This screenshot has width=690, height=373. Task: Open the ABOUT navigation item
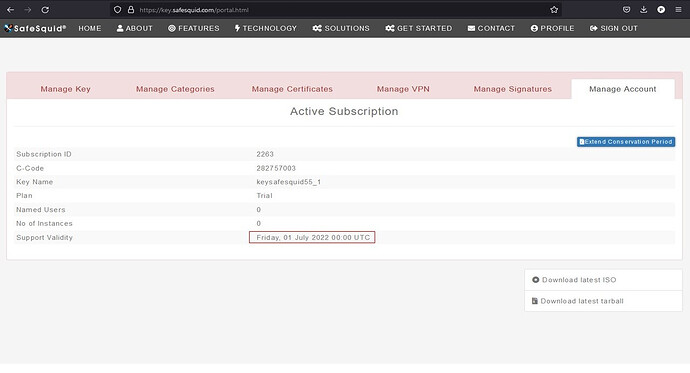(x=135, y=28)
